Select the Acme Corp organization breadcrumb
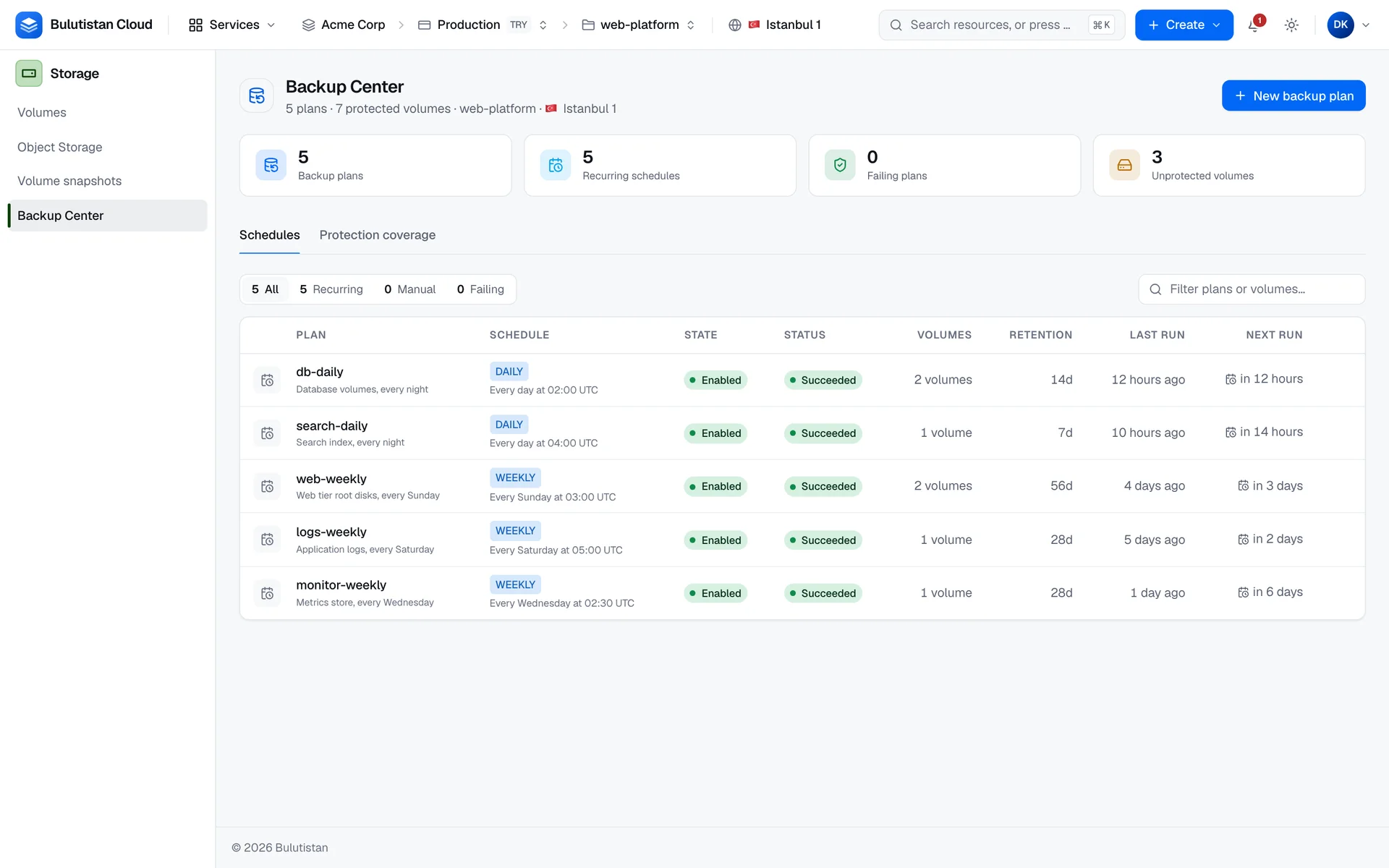Image resolution: width=1389 pixels, height=868 pixels. [344, 25]
